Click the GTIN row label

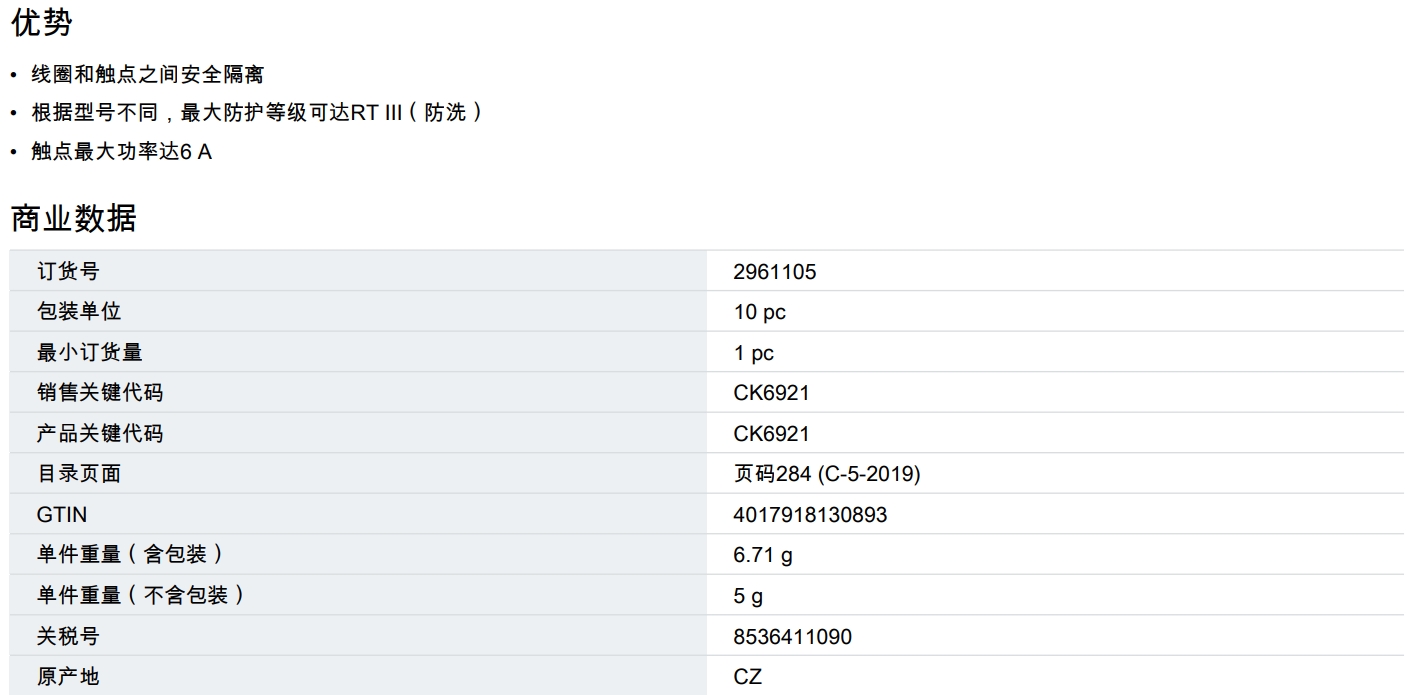[x=62, y=515]
